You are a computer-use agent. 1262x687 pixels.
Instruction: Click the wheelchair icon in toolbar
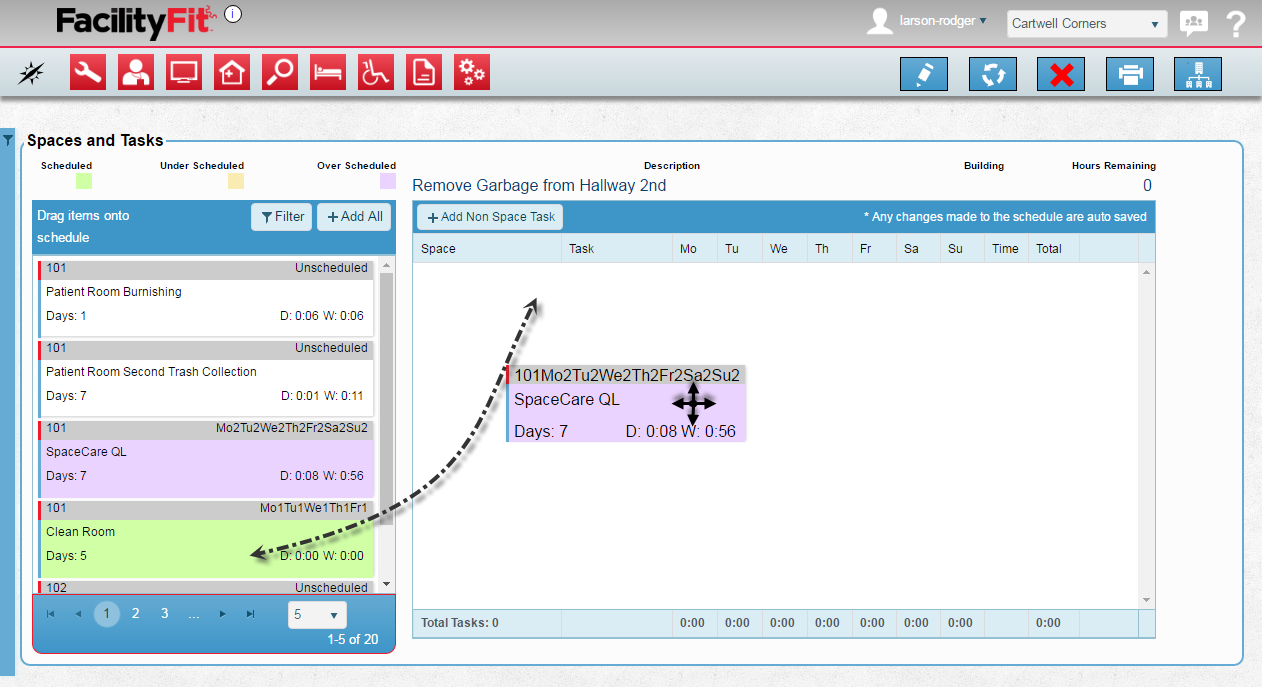[x=376, y=73]
